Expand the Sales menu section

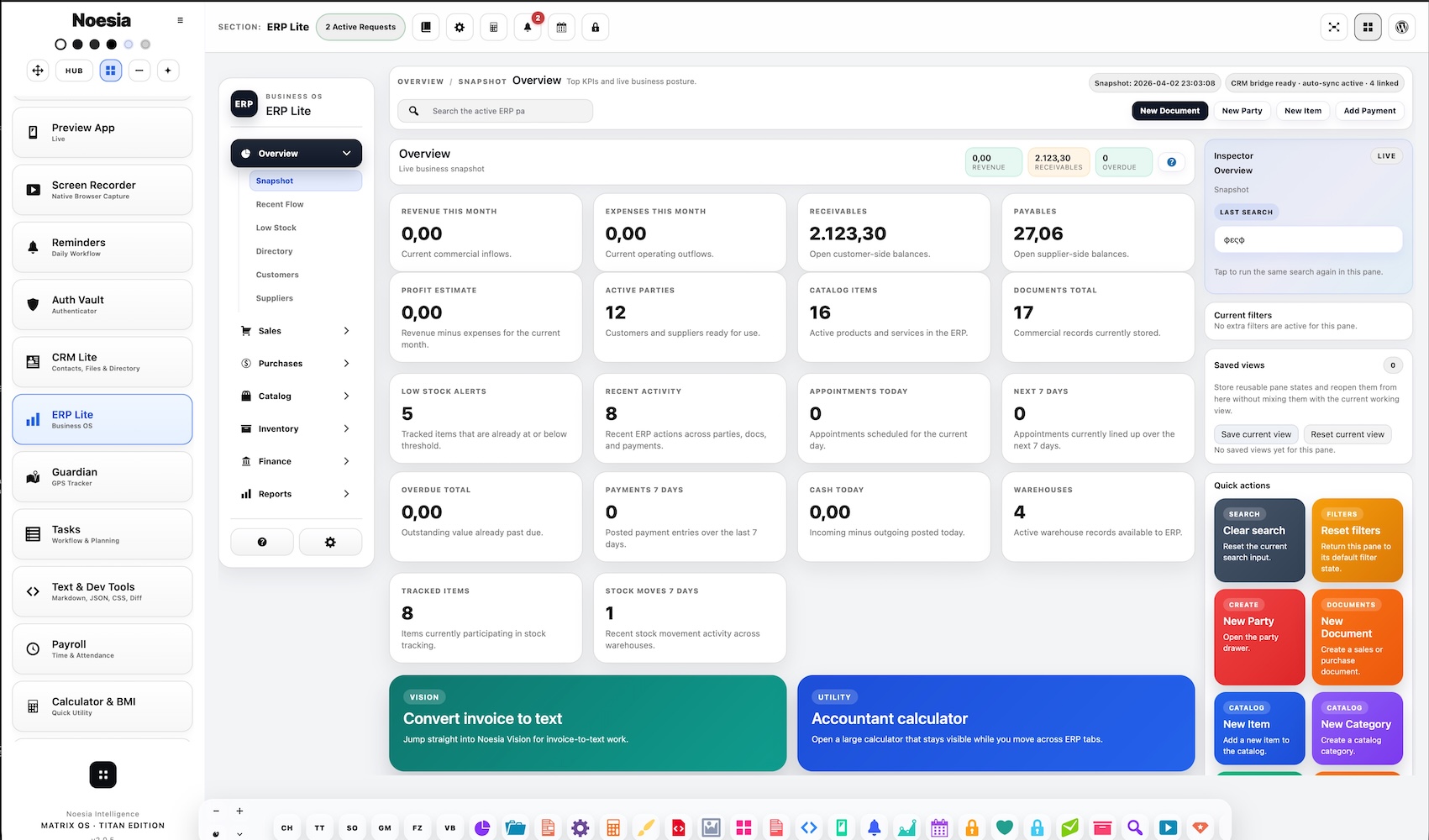tap(297, 331)
